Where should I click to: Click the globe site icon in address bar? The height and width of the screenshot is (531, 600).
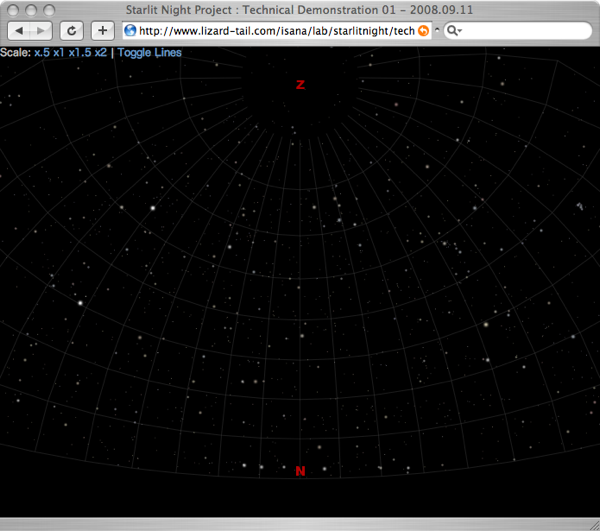tap(130, 30)
